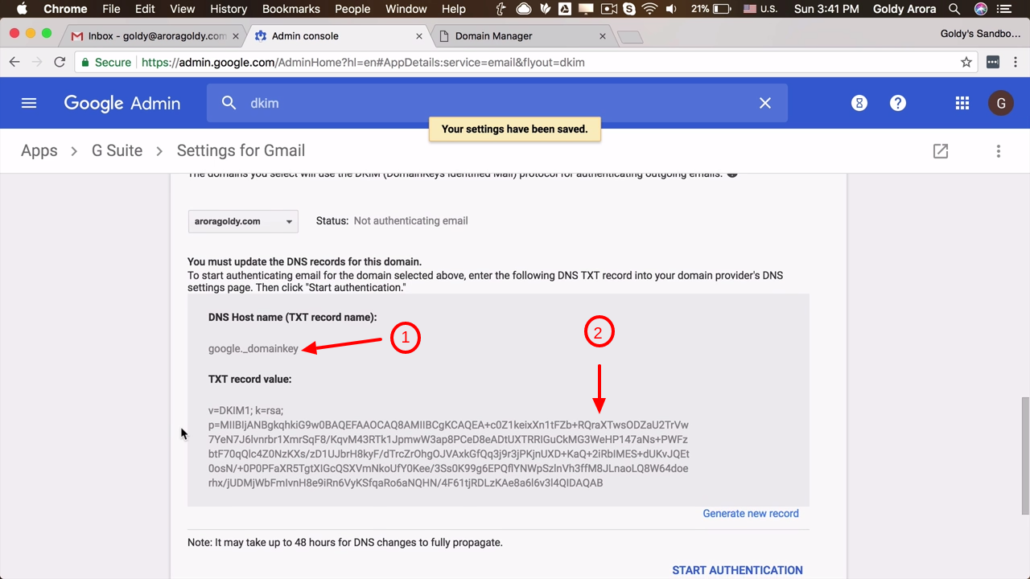This screenshot has height=579, width=1030.
Task: Open the Window menu
Action: [406, 9]
